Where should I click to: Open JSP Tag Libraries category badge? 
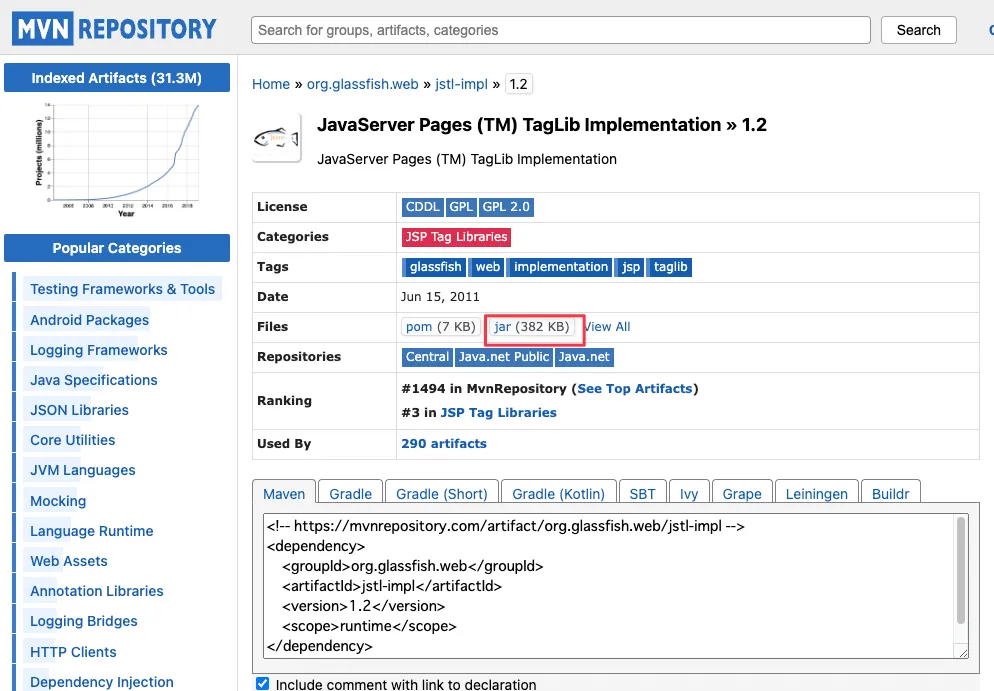pos(456,237)
